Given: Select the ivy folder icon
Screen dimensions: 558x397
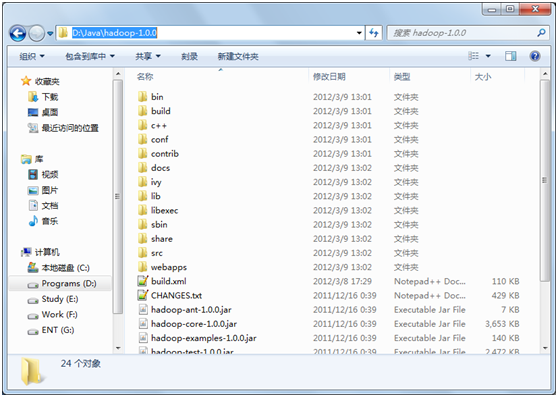Looking at the screenshot, I should pos(142,182).
